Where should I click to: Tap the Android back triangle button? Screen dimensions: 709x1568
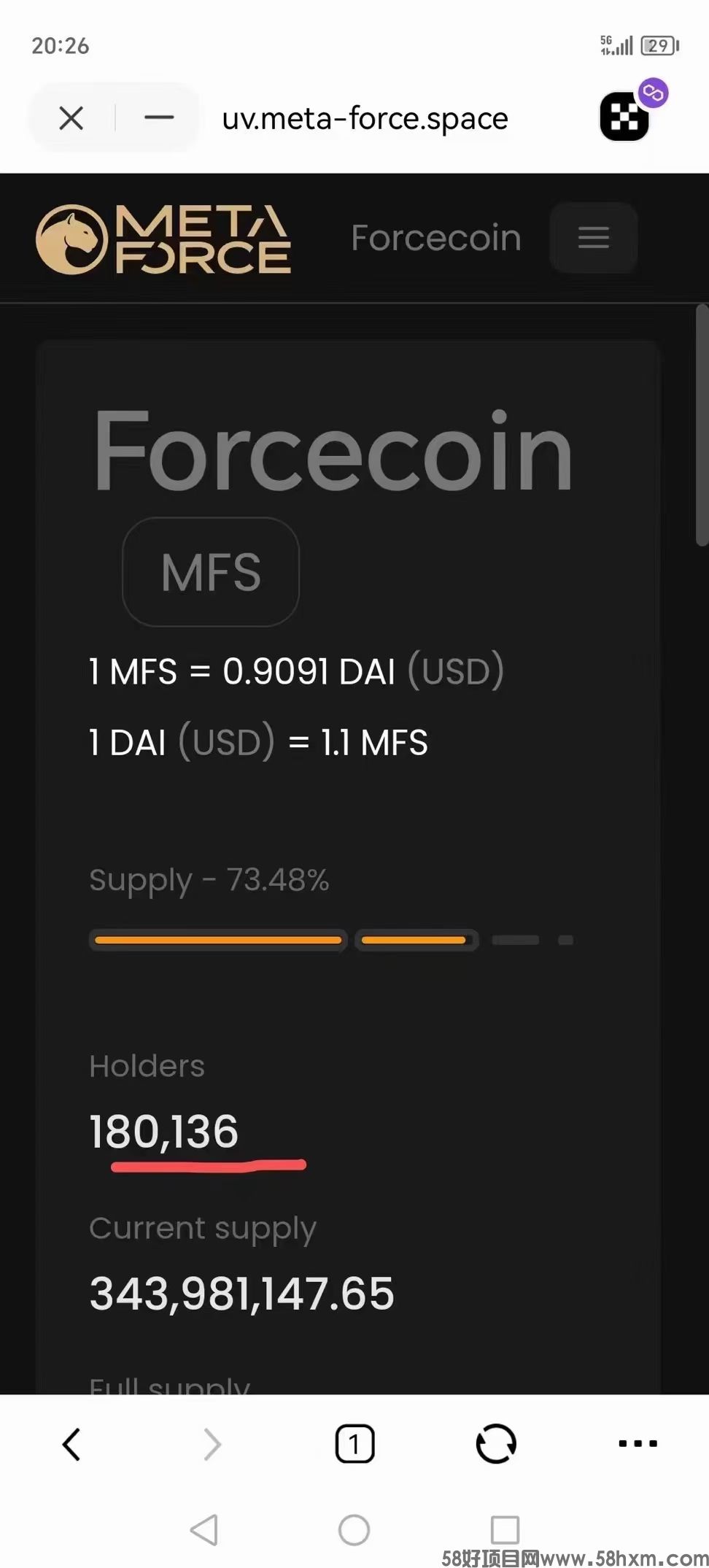[x=204, y=1529]
